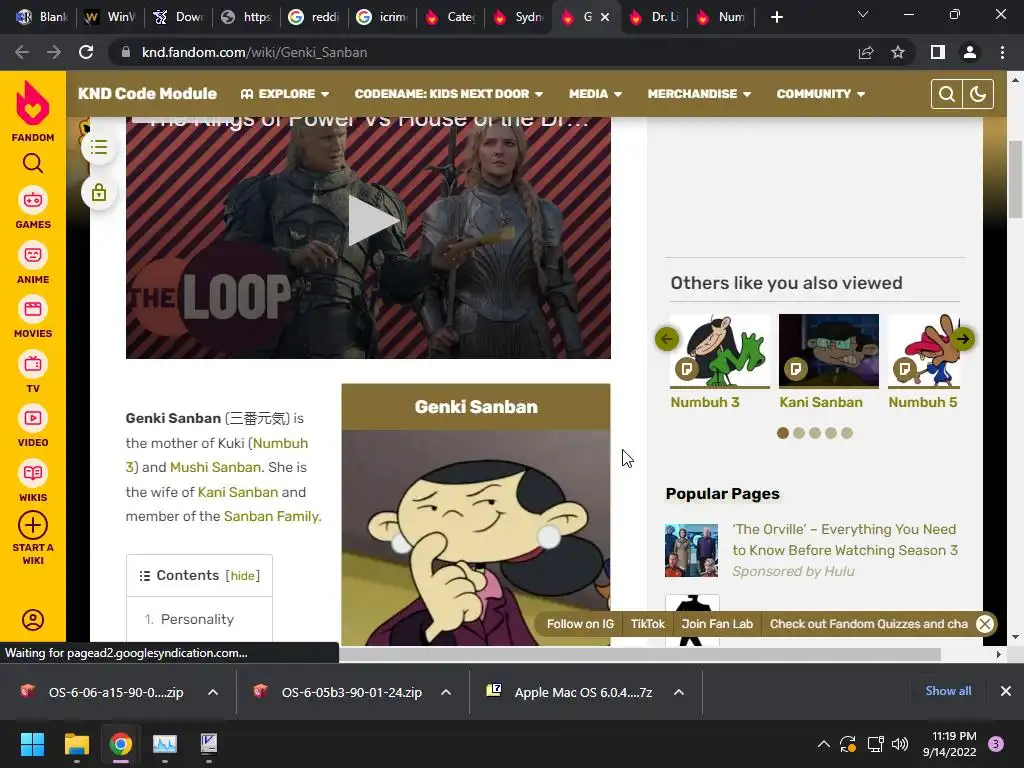
Task: Open the table of contents list icon
Action: [x=99, y=148]
